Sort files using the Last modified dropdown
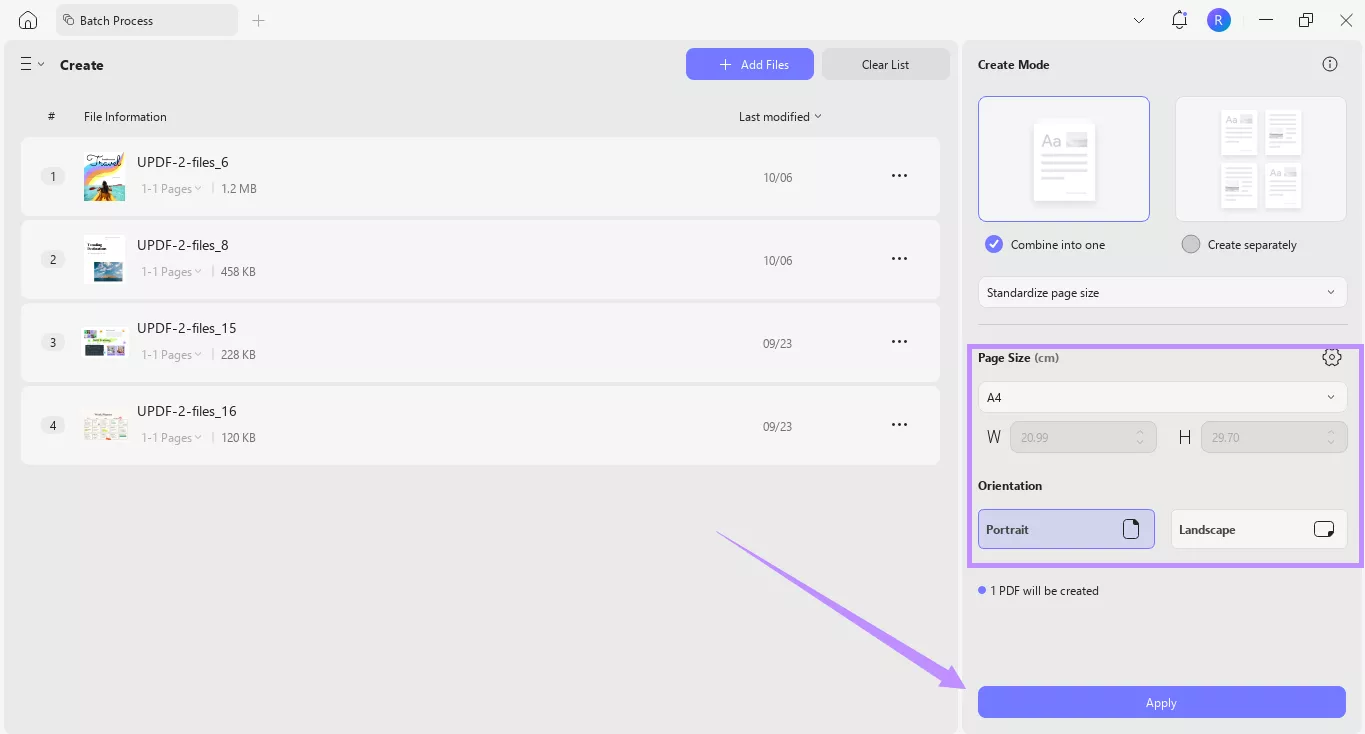1365x734 pixels. click(779, 116)
